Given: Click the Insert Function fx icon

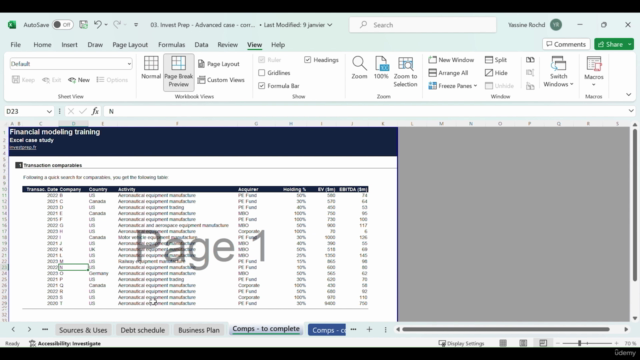Looking at the screenshot, I should tap(95, 111).
